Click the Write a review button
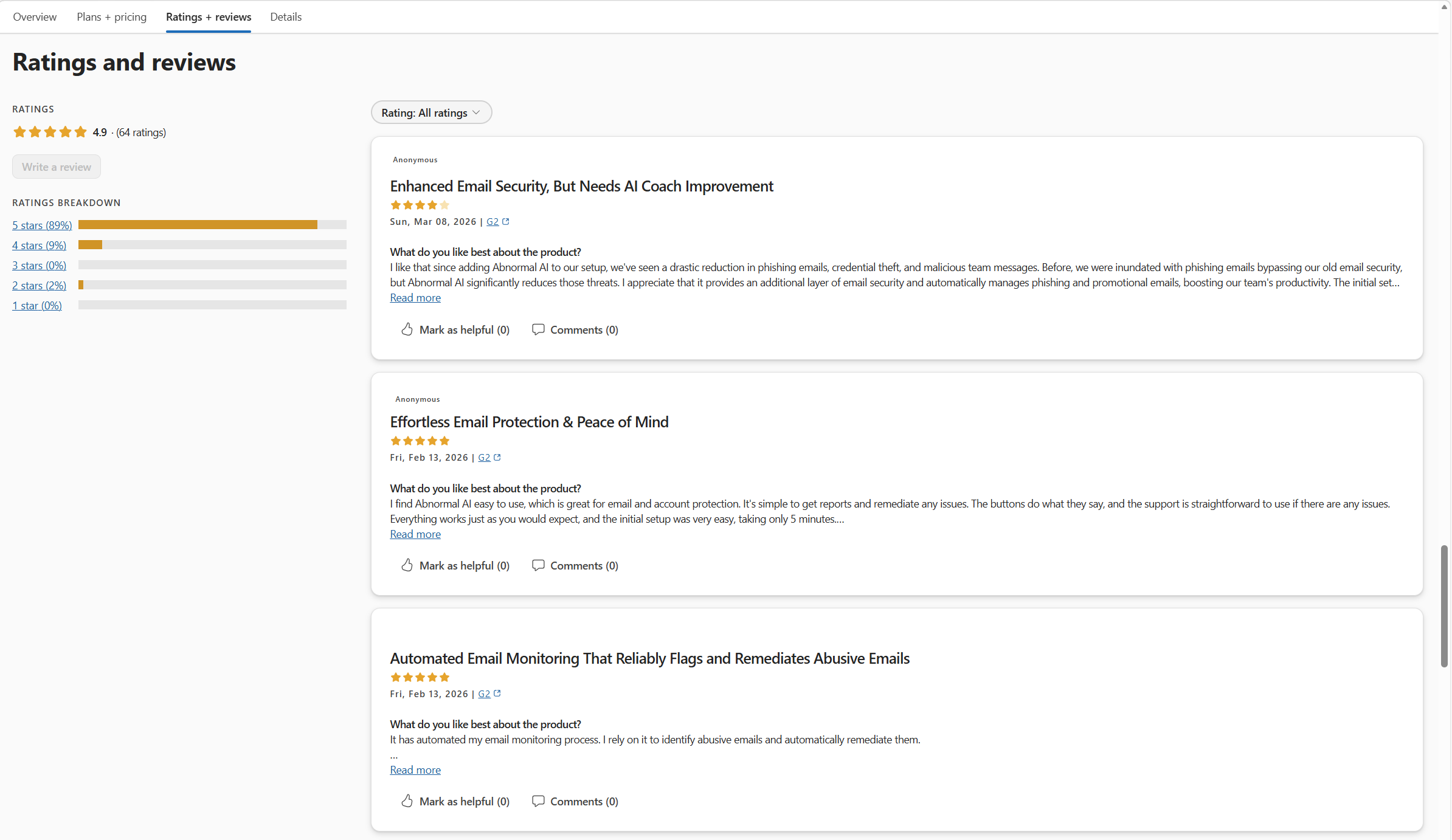This screenshot has width=1452, height=840. pyautogui.click(x=57, y=167)
